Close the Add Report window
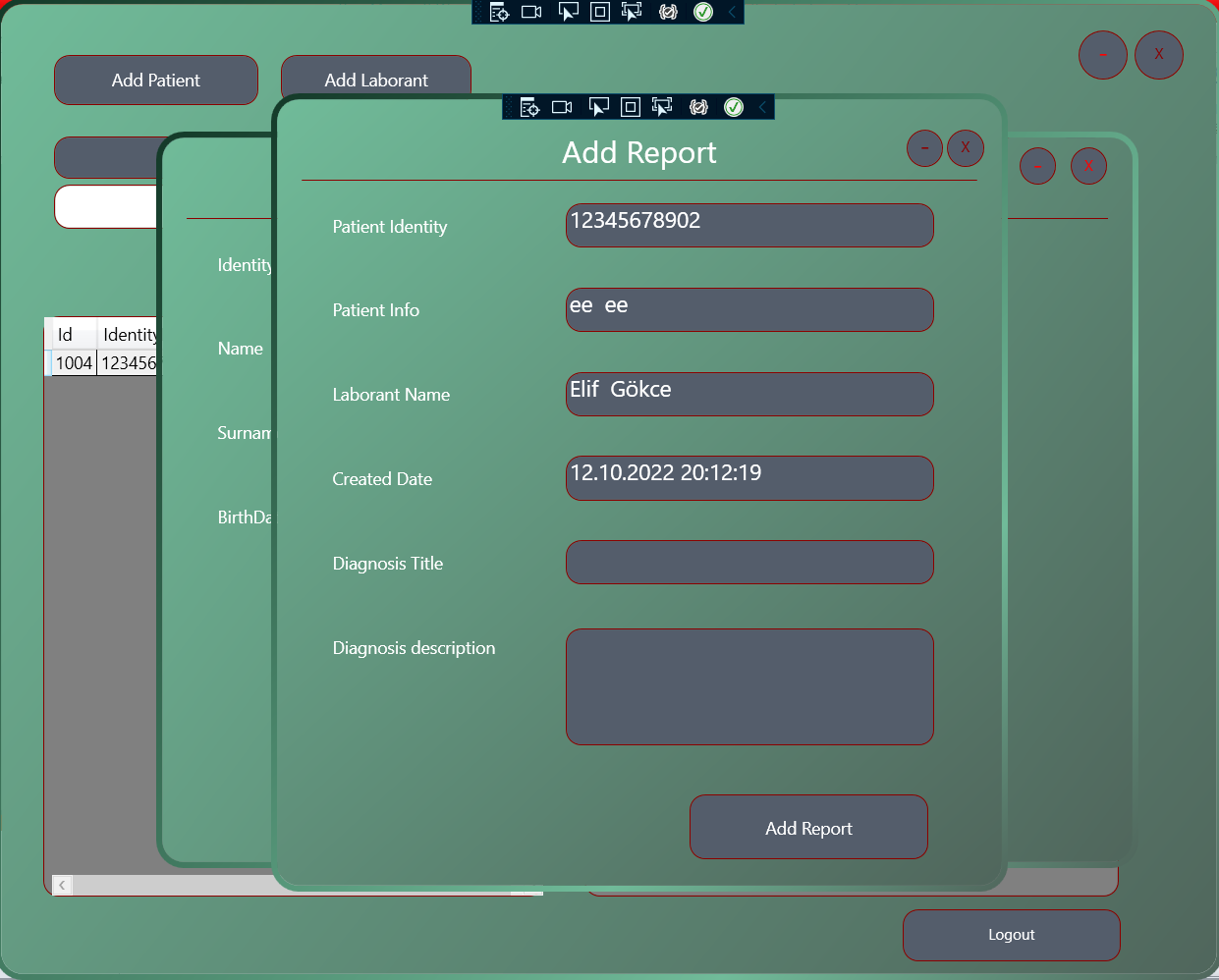 pyautogui.click(x=966, y=148)
